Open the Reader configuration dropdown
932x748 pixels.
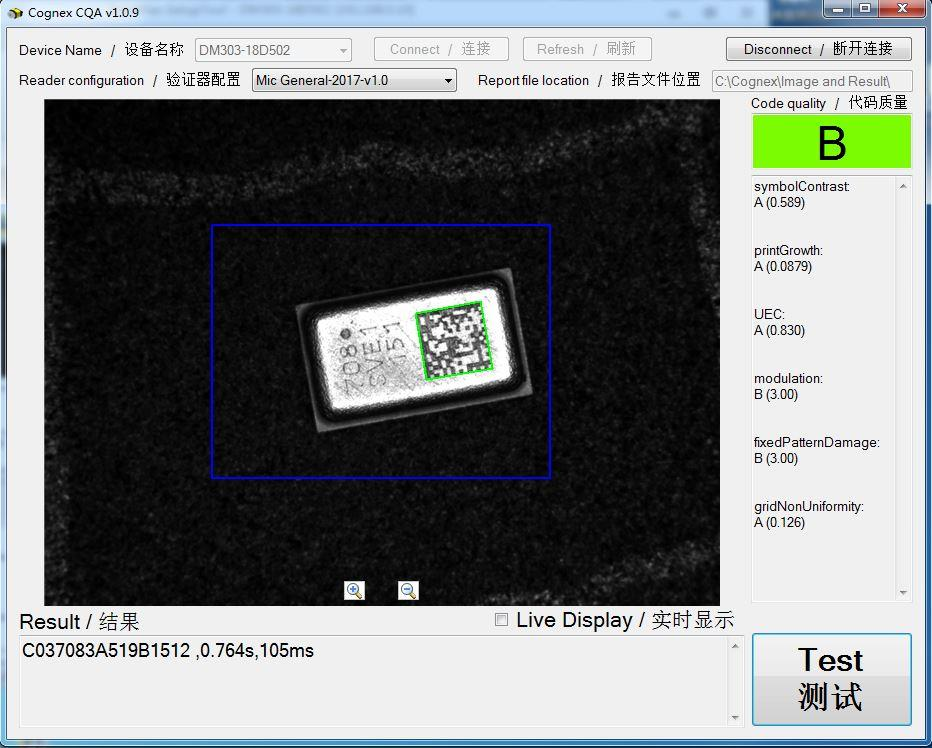pyautogui.click(x=354, y=80)
